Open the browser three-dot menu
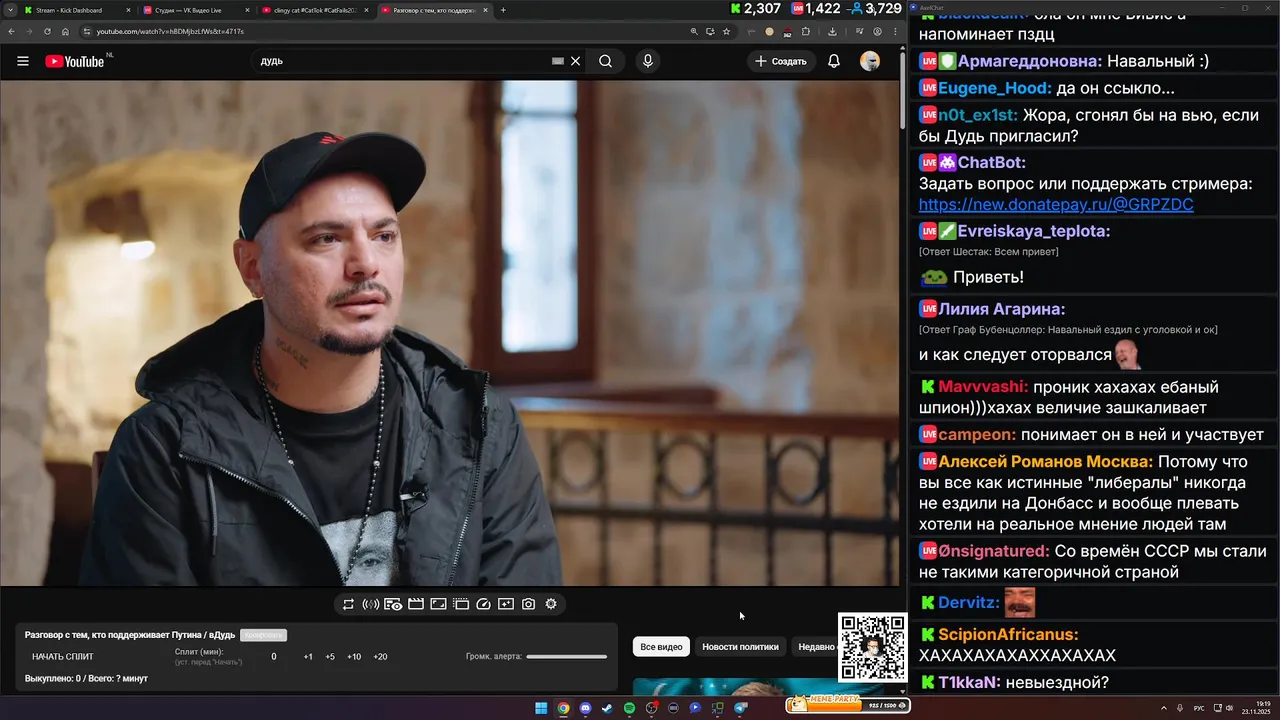Screen dimensions: 1280x720 pyautogui.click(x=895, y=31)
